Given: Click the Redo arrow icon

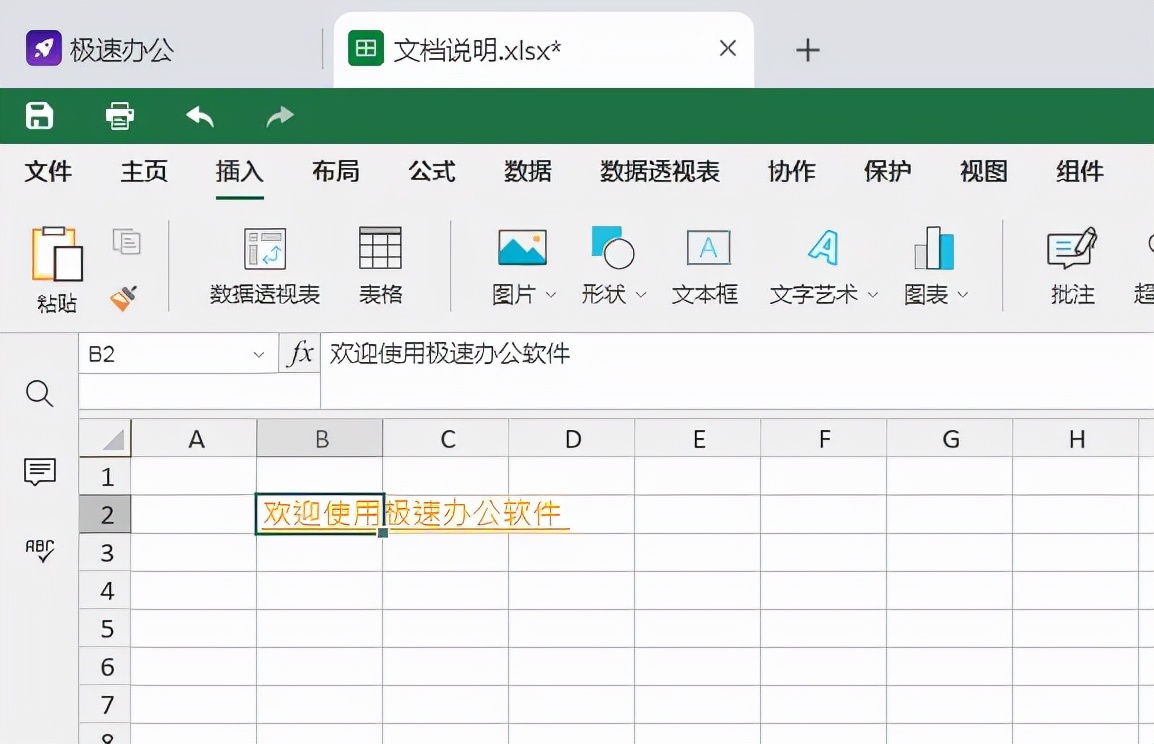Looking at the screenshot, I should (x=279, y=116).
